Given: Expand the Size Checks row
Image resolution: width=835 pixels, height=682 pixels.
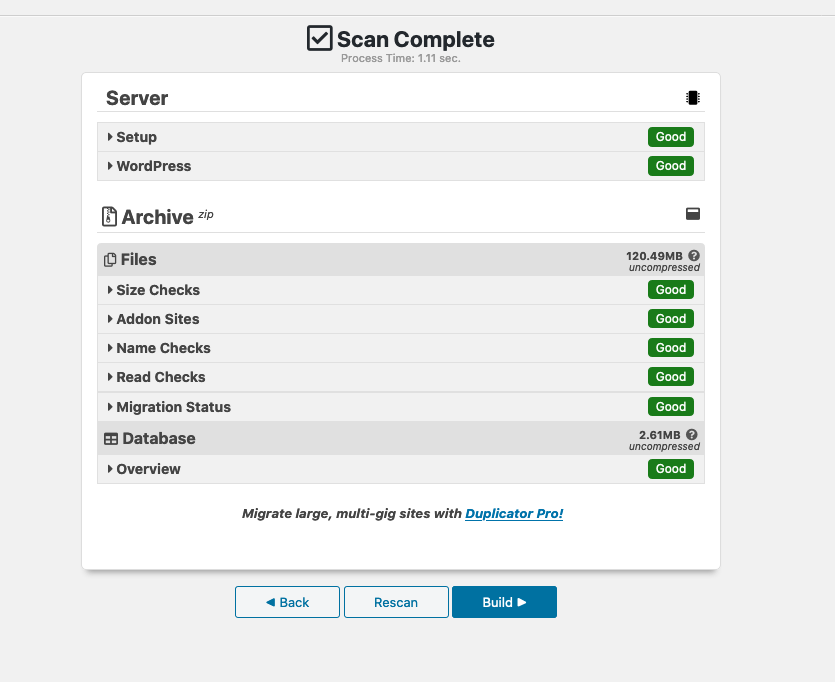Looking at the screenshot, I should 400,290.
